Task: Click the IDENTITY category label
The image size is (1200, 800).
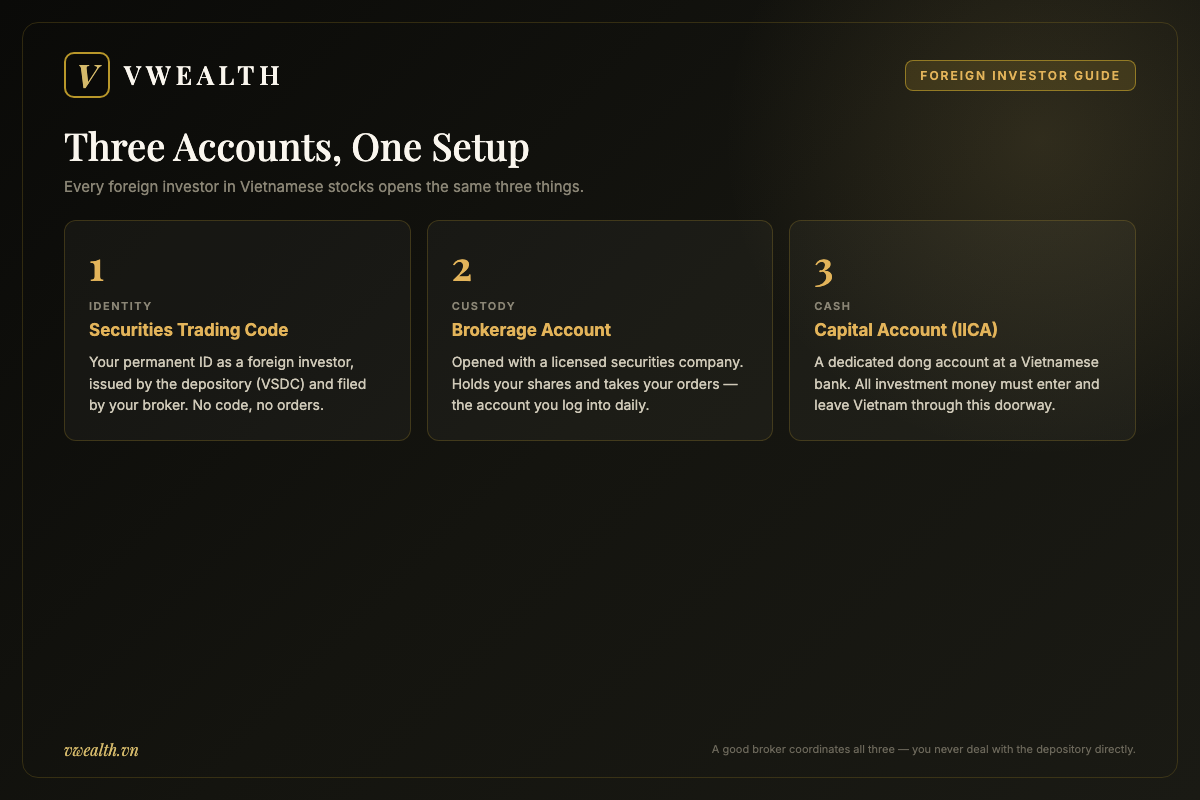Action: pos(120,306)
